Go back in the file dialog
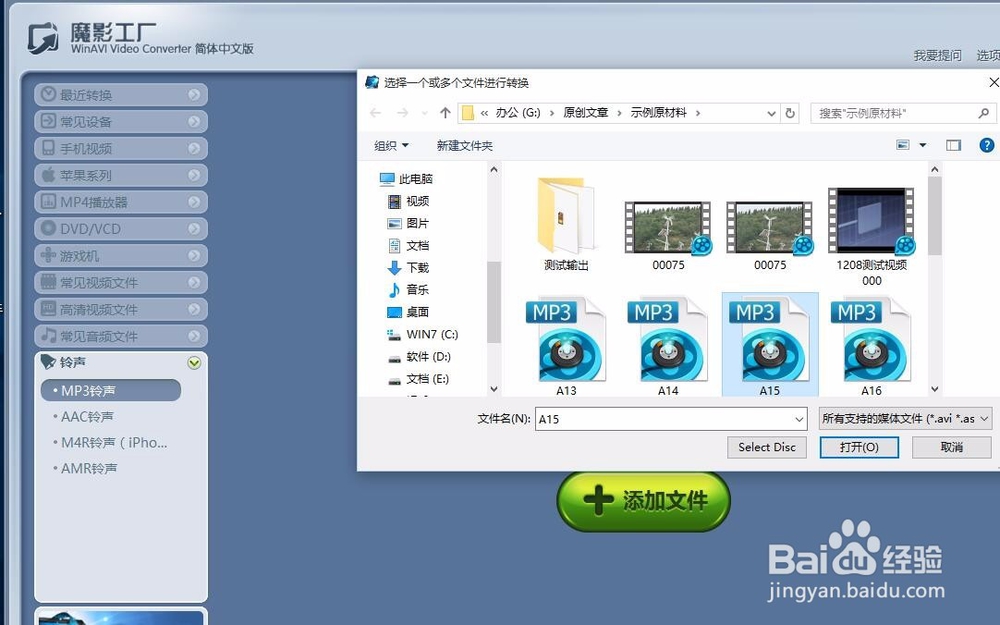Viewport: 1000px width, 625px height. 376,113
